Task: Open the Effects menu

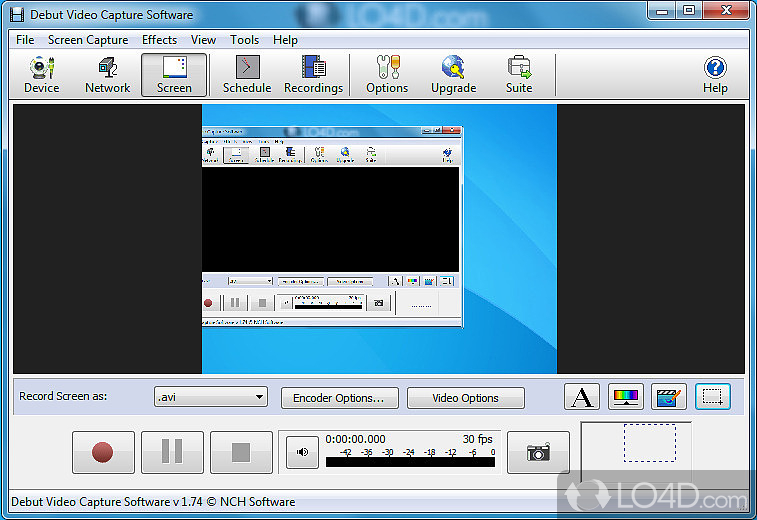Action: point(159,40)
